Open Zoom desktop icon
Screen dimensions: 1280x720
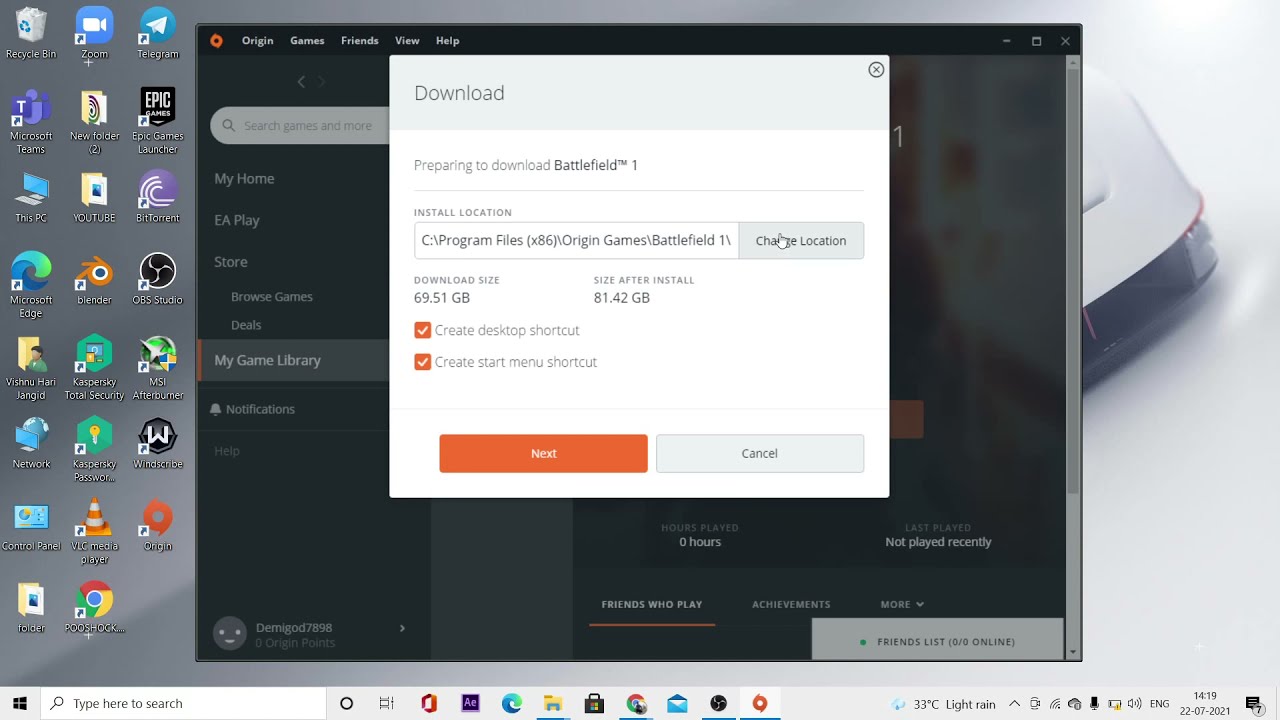point(94,34)
